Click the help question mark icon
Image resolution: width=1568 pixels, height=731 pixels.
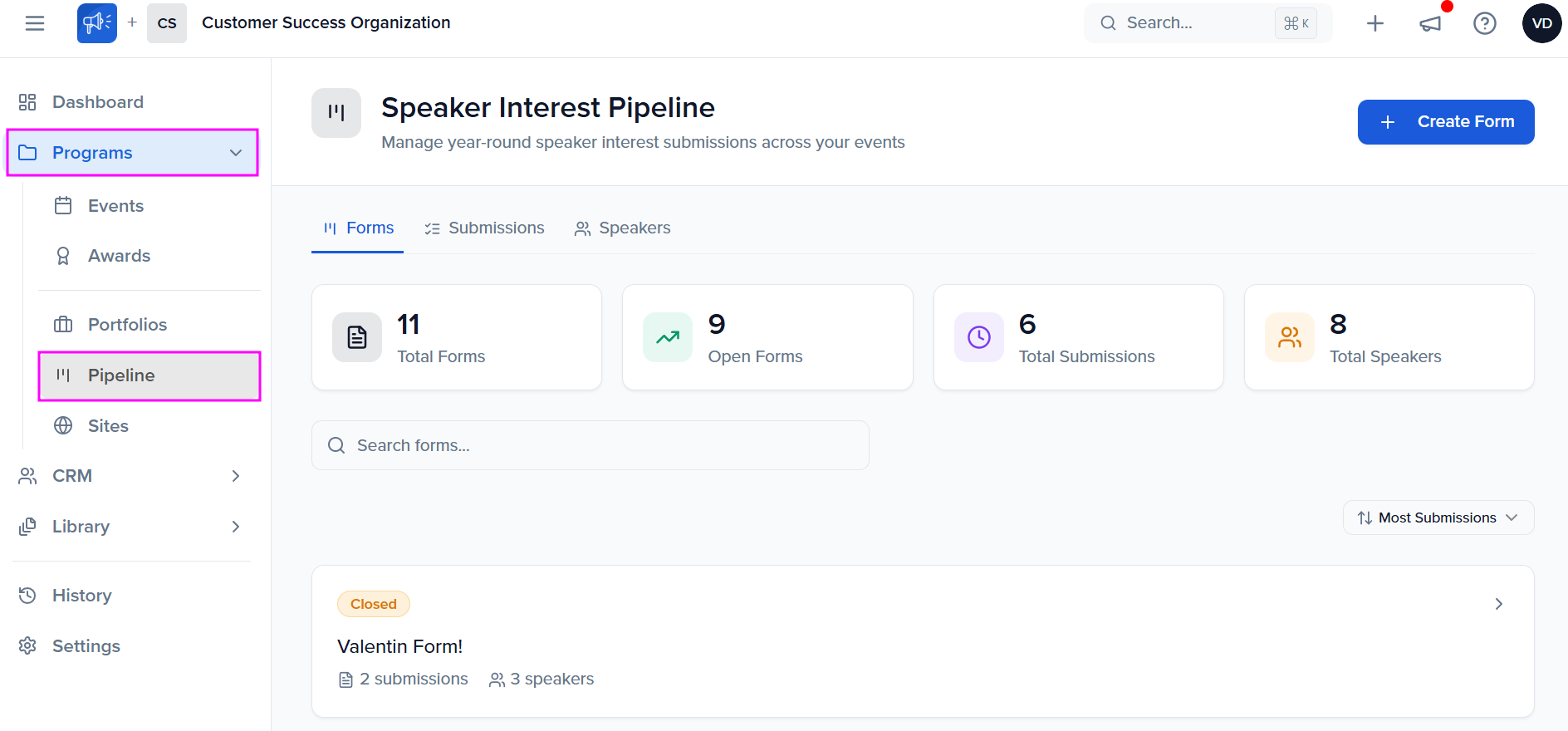[x=1484, y=23]
